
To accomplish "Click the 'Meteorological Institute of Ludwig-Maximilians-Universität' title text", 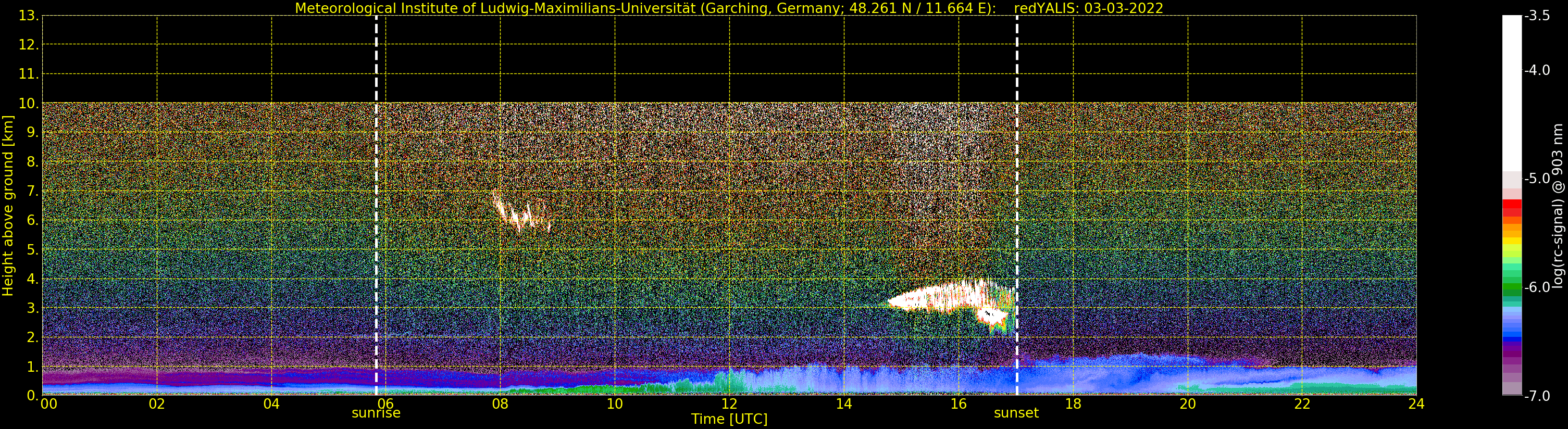I will click(x=496, y=8).
